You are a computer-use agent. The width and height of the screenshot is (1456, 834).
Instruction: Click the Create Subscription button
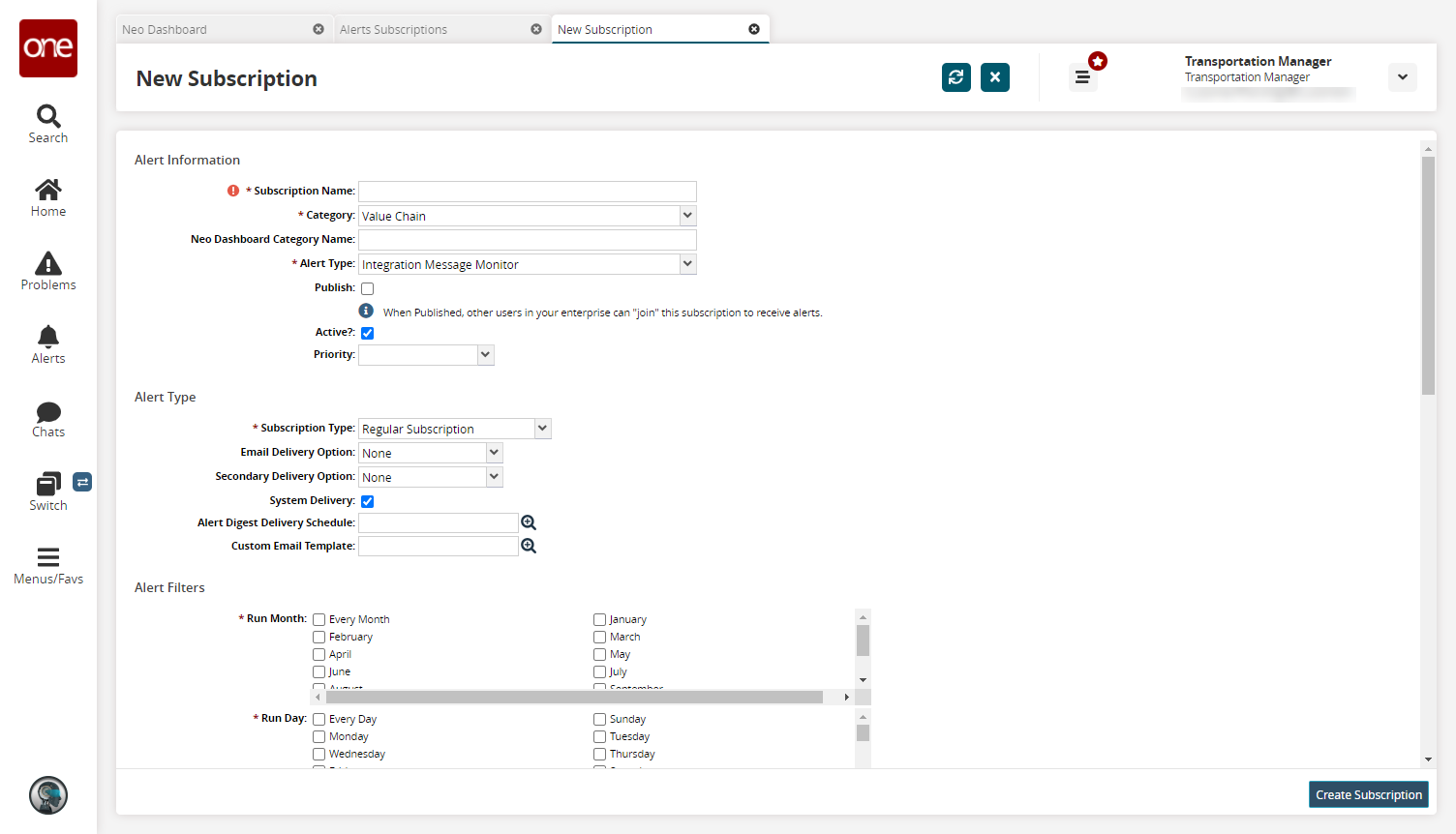tap(1368, 794)
